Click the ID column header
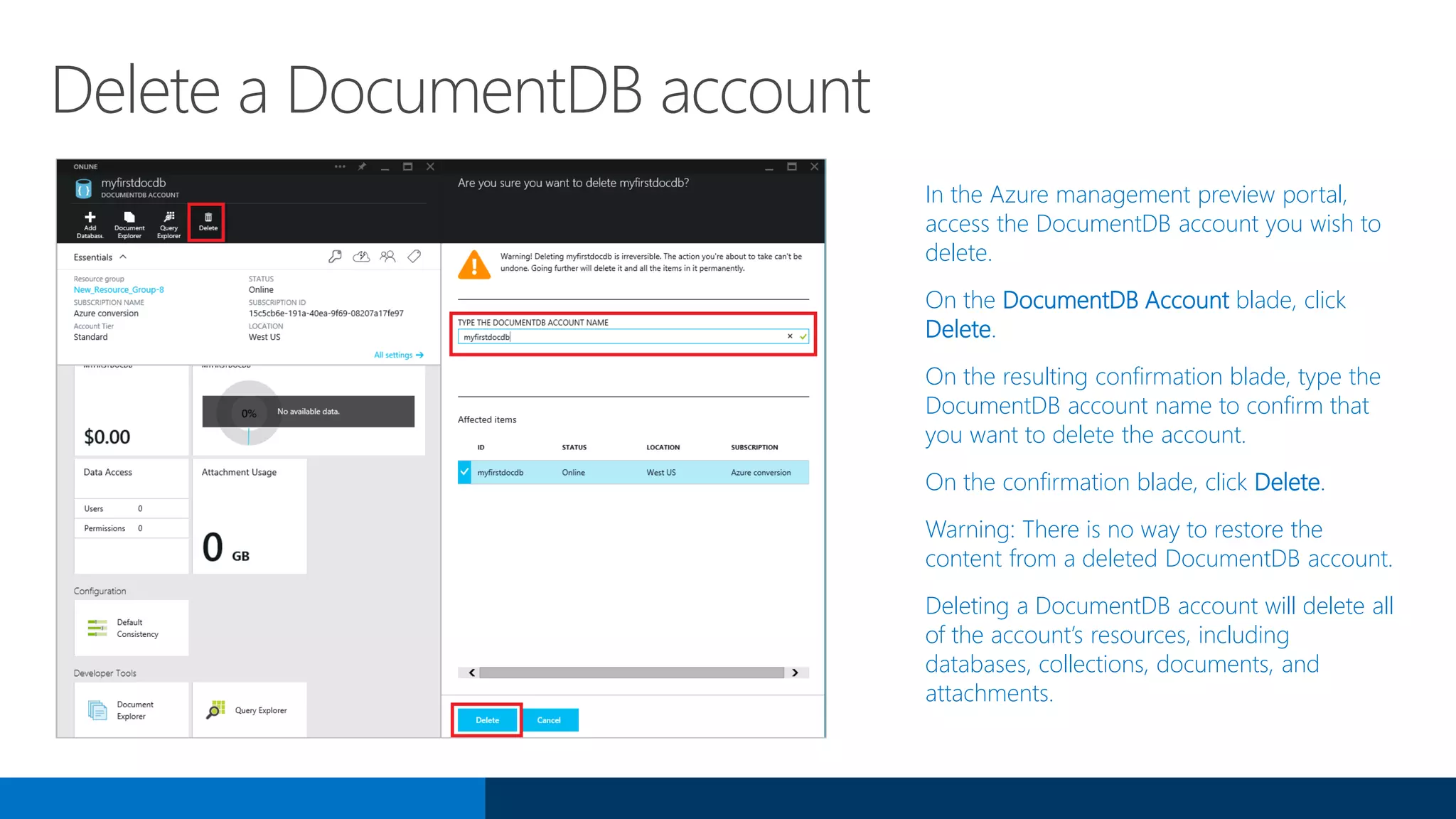 [481, 447]
